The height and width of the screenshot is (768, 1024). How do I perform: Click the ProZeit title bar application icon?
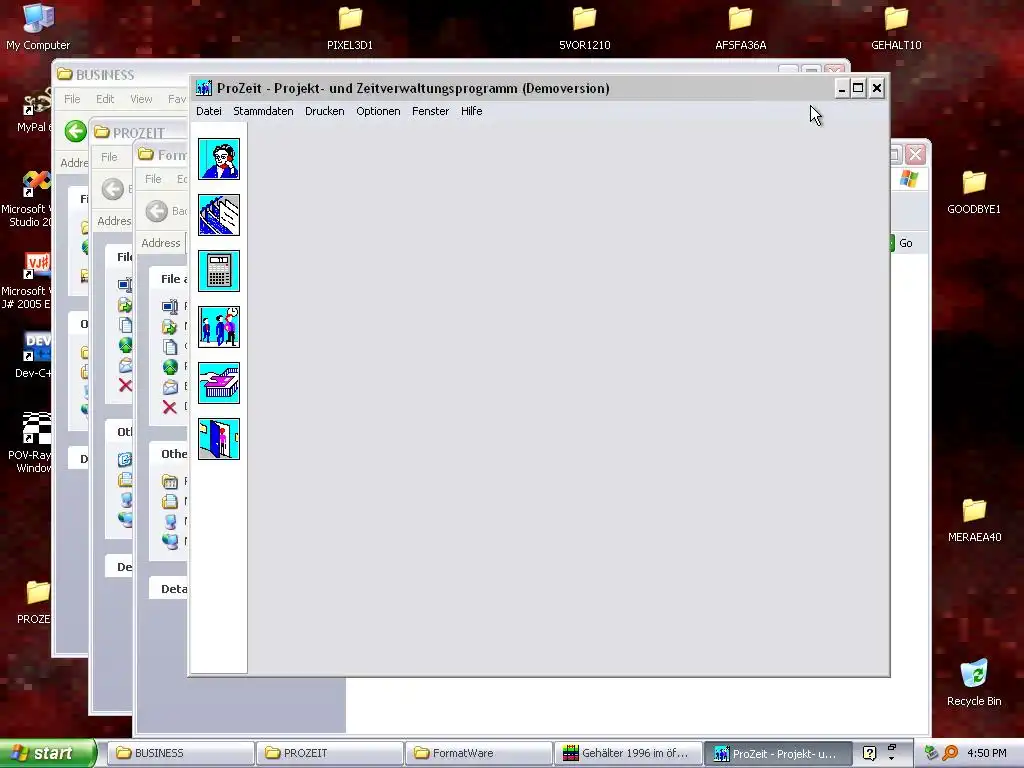pos(204,88)
